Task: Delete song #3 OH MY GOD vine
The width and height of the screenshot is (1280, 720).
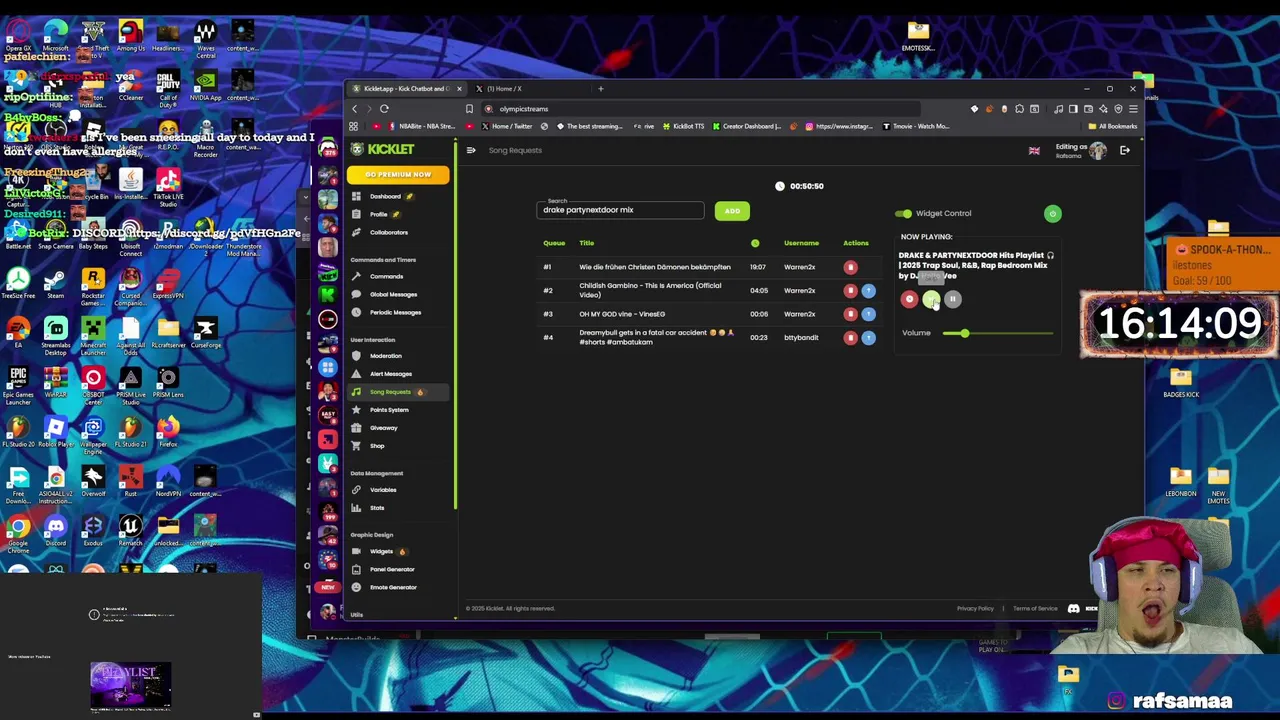Action: (x=850, y=314)
